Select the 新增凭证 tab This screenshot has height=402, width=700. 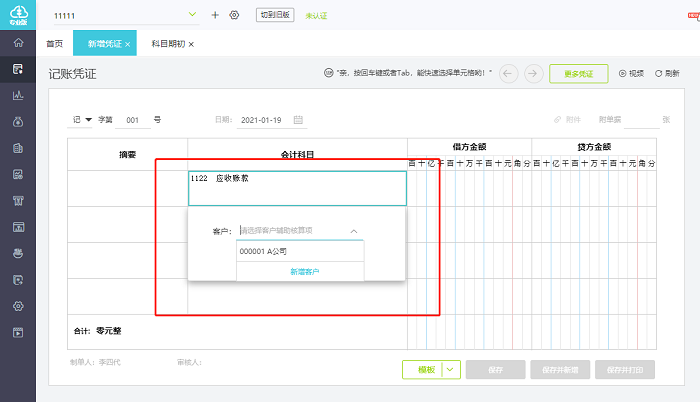coord(104,44)
